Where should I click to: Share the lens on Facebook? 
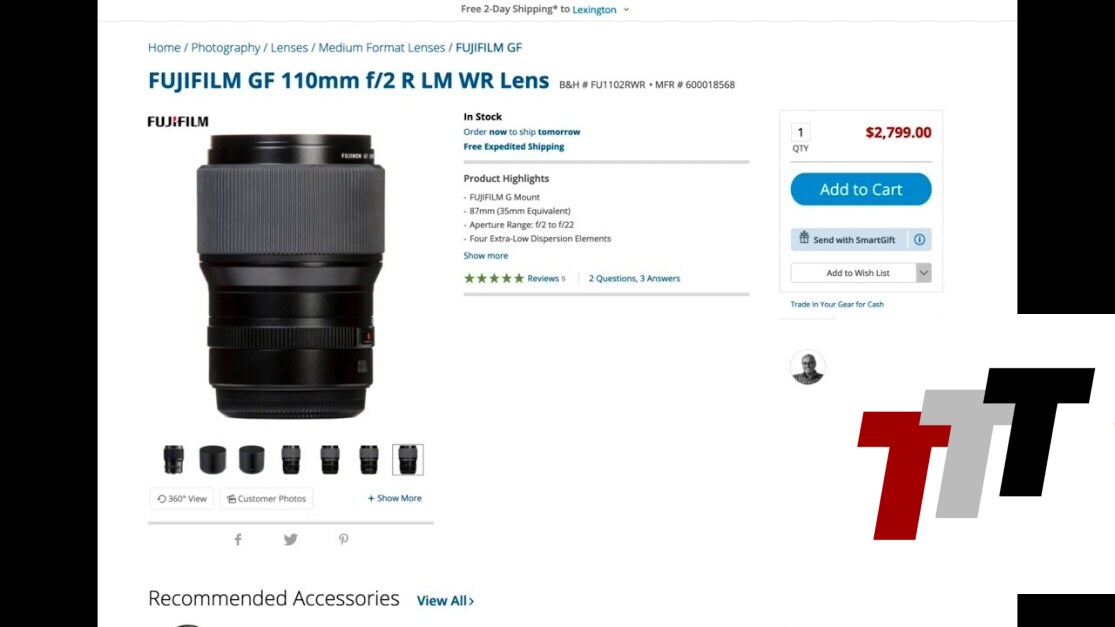[x=238, y=540]
